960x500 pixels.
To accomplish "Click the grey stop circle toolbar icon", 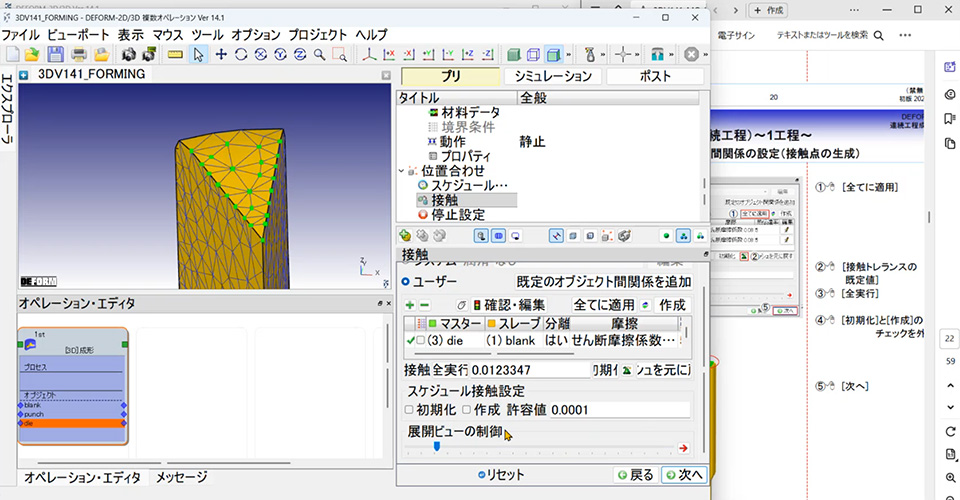I will pyautogui.click(x=691, y=54).
